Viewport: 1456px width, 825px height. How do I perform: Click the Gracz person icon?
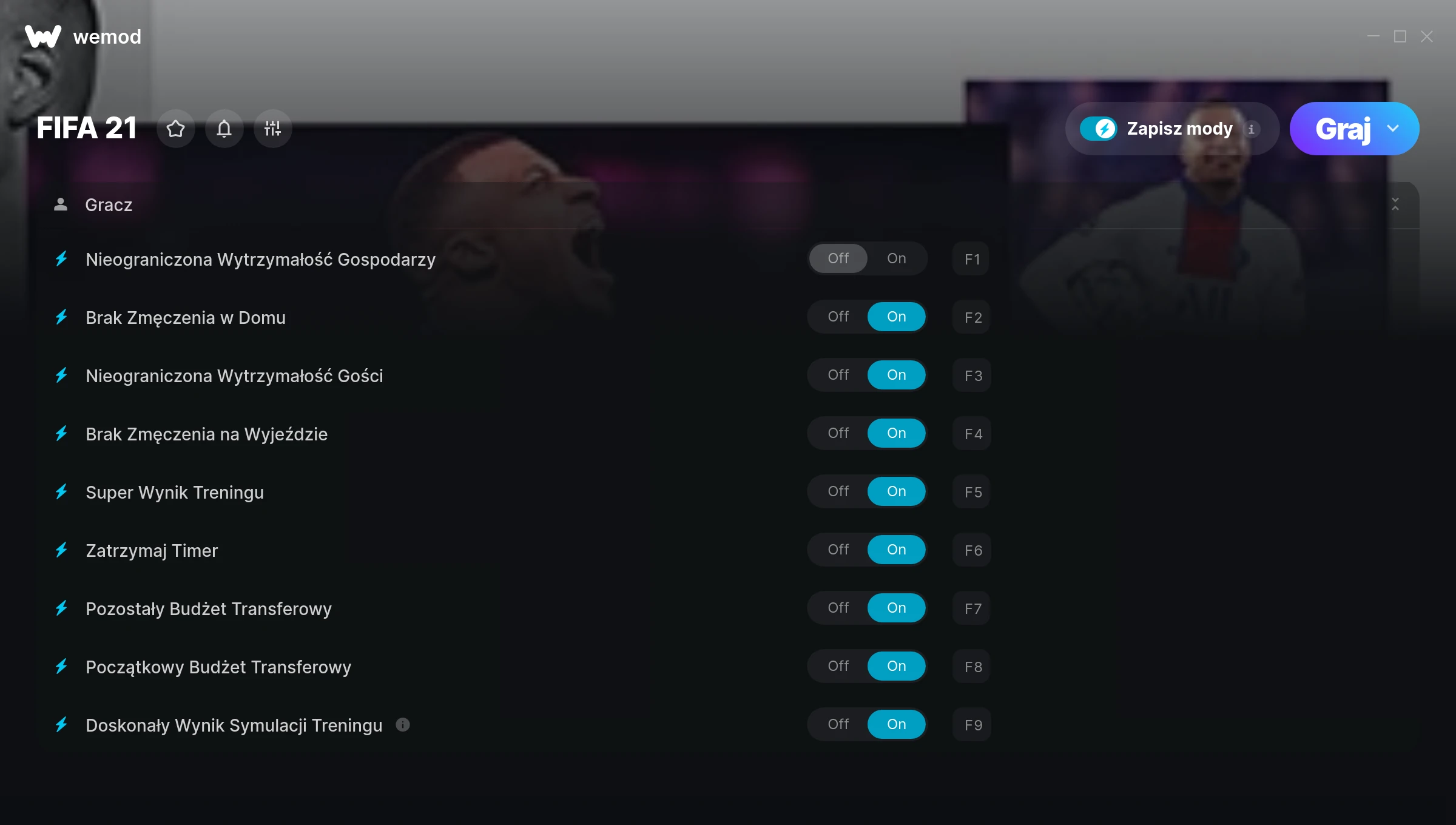(x=61, y=204)
